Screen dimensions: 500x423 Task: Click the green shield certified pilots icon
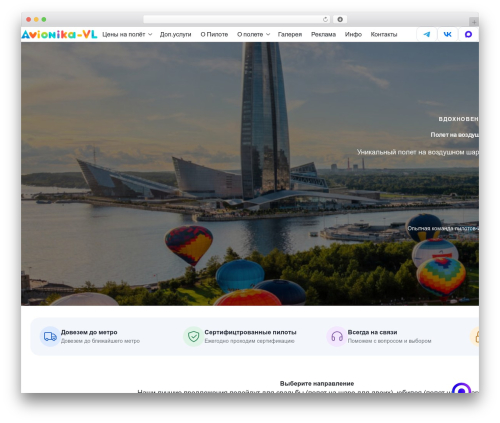coord(193,336)
